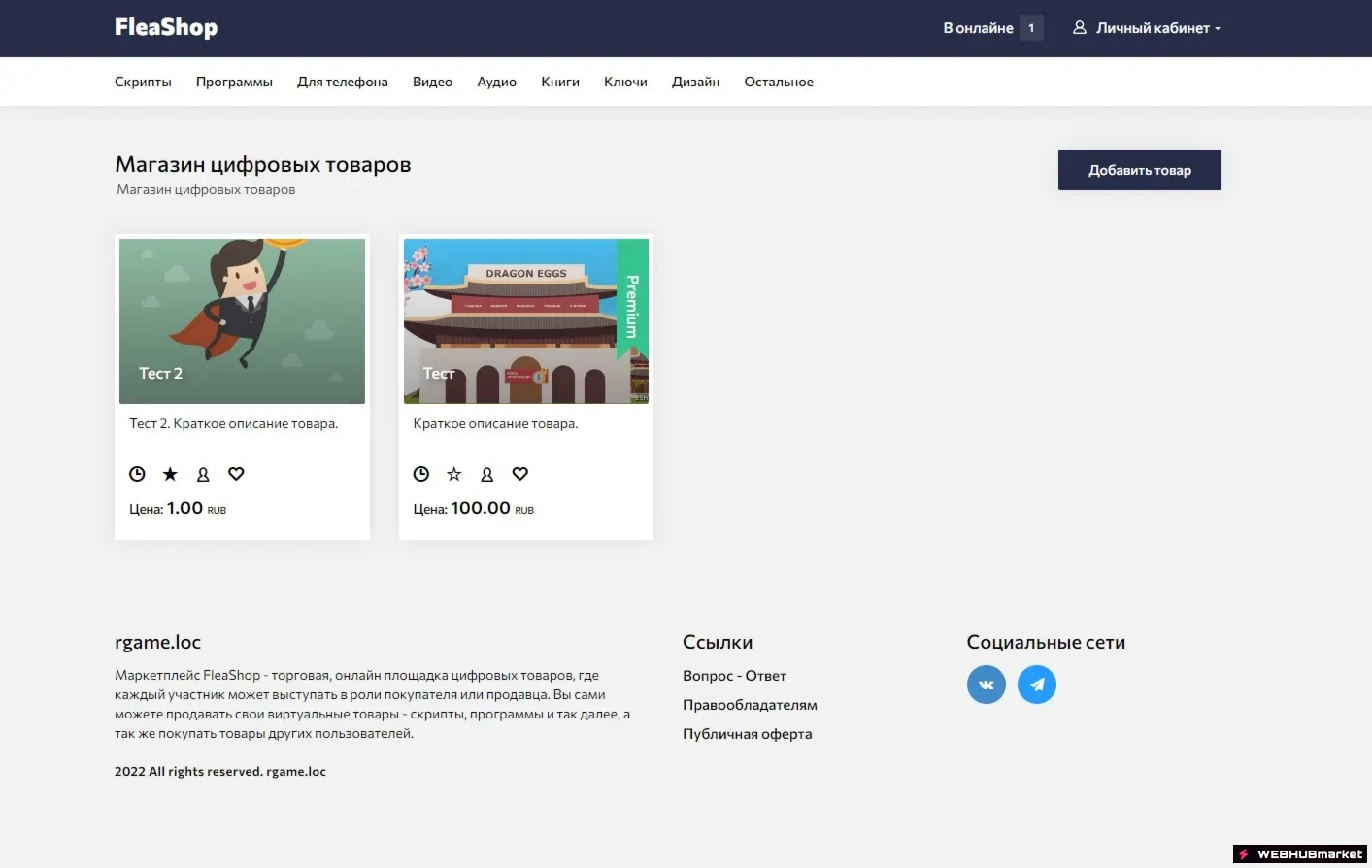1372x868 pixels.
Task: Click the heart icon on the 100.00 RUB card
Action: [x=519, y=474]
